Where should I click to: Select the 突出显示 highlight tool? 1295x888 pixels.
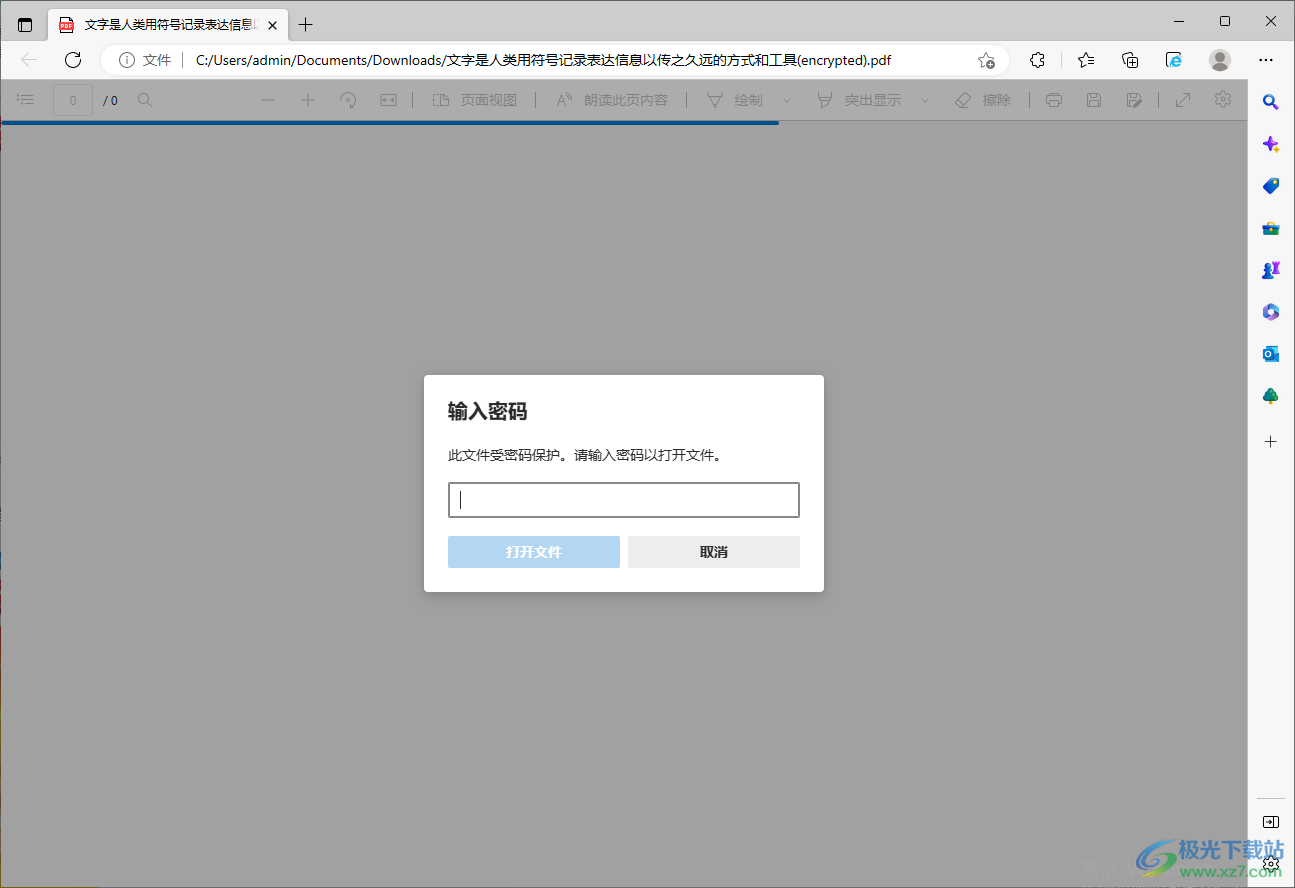click(x=859, y=100)
